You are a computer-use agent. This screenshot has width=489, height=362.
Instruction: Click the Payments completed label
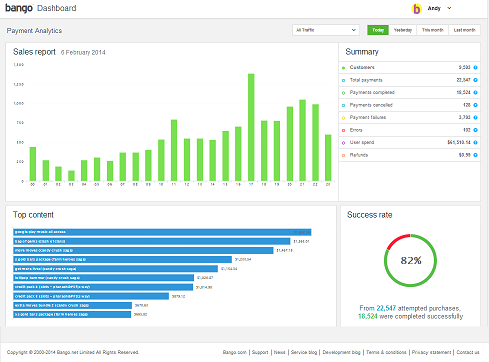pyautogui.click(x=372, y=92)
